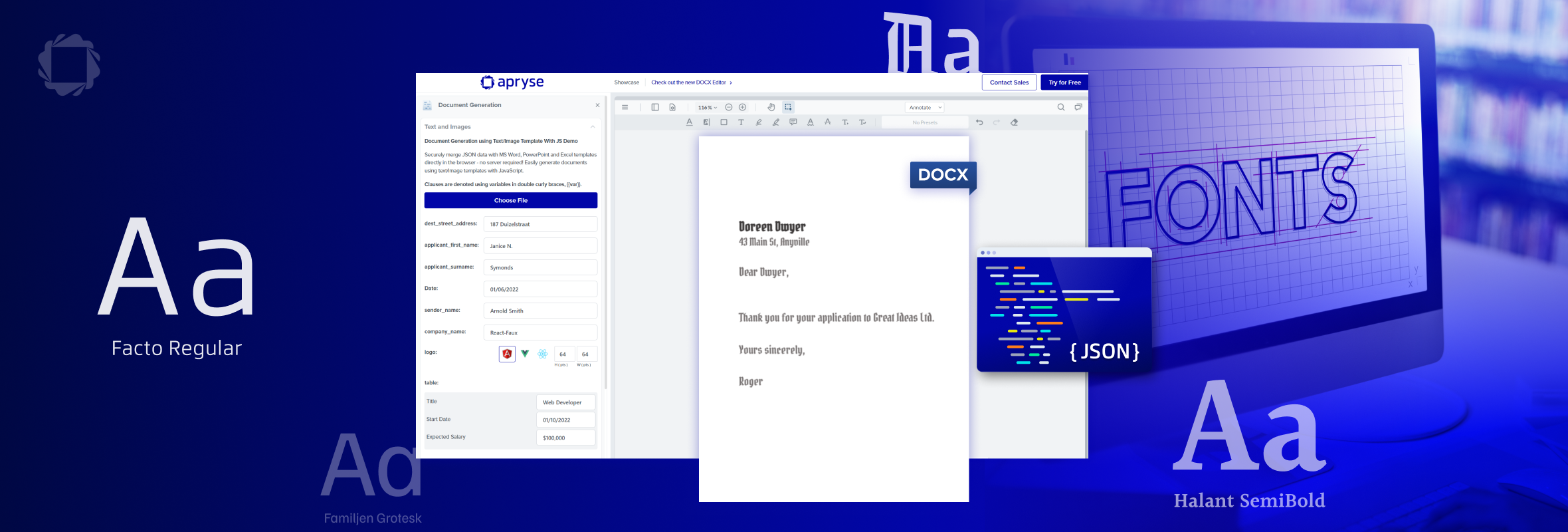Follow the new DOCX Editor link
The height and width of the screenshot is (532, 1568).
pos(691,82)
